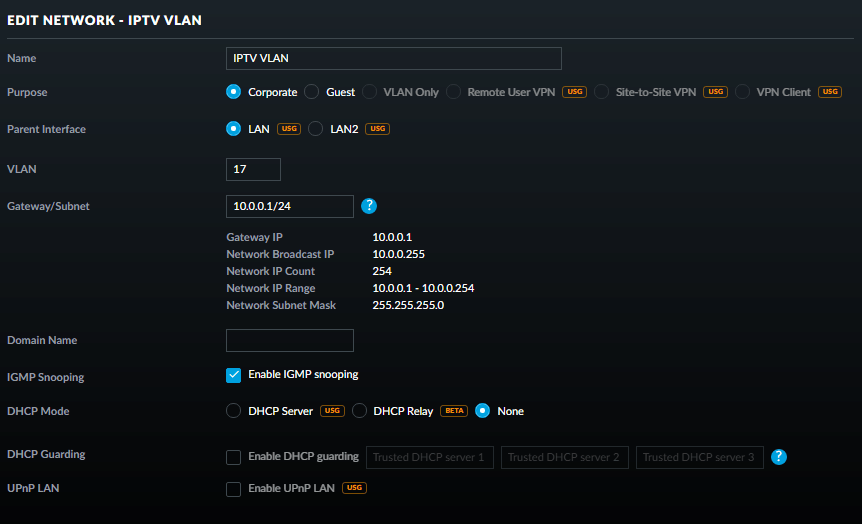Click the range 10.0.0.1 - 10.0.0.254
The height and width of the screenshot is (524, 862).
tap(423, 288)
